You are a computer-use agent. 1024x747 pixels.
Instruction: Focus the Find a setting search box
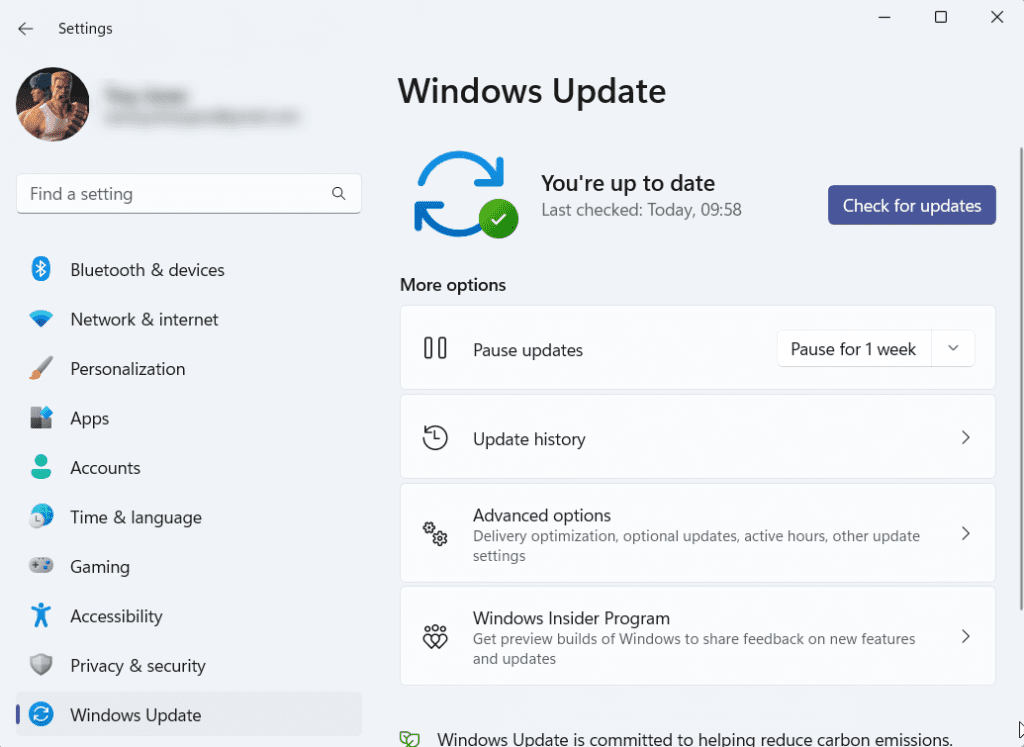click(x=189, y=194)
